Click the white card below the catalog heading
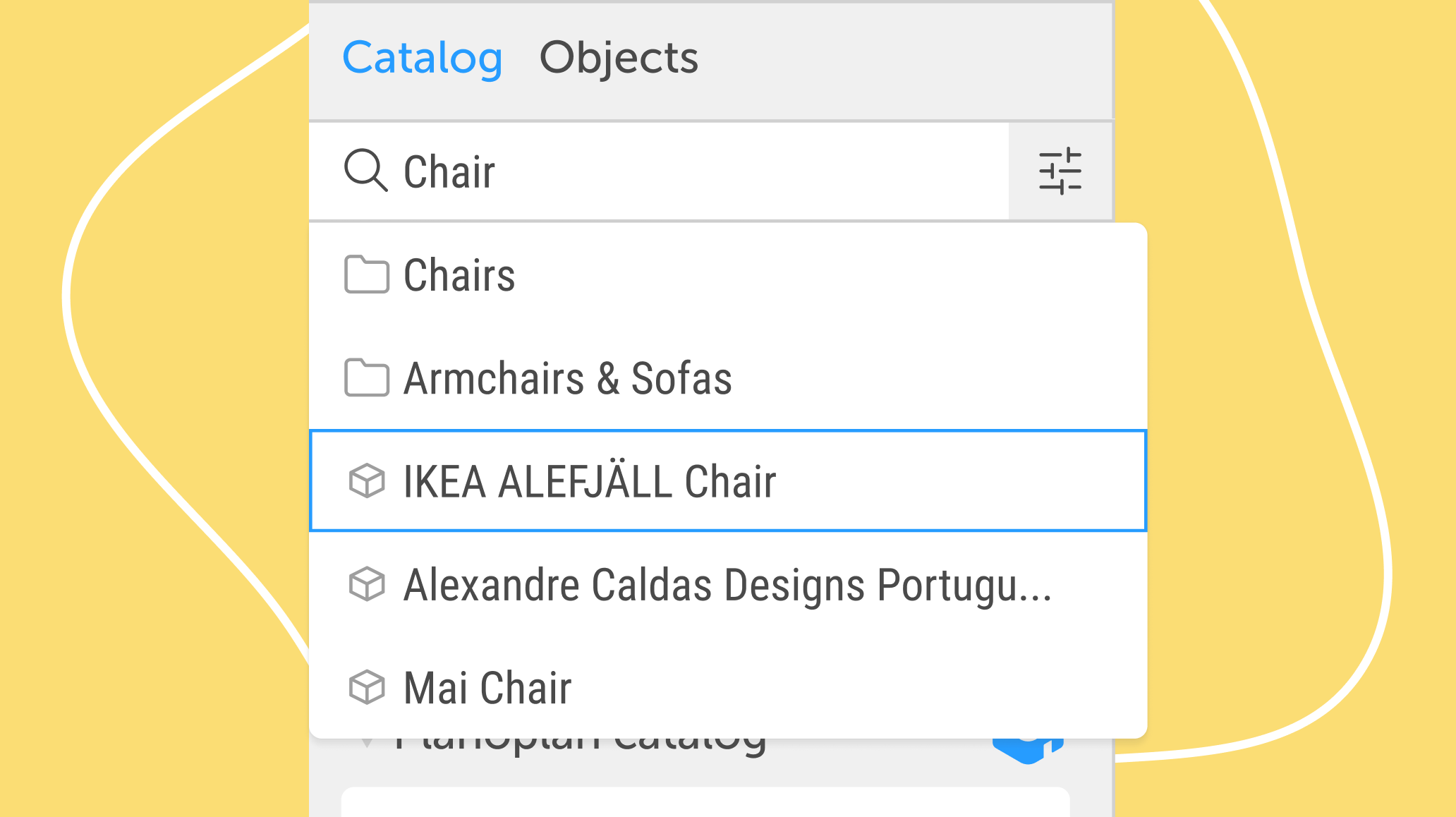This screenshot has width=1456, height=817. 705,802
